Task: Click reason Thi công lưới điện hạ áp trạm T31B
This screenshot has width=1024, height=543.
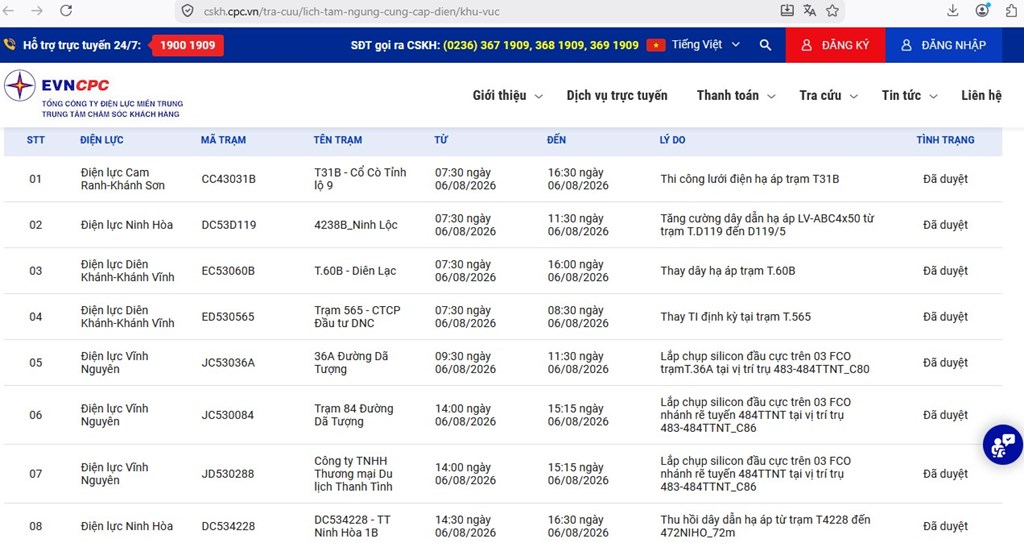Action: (750, 179)
